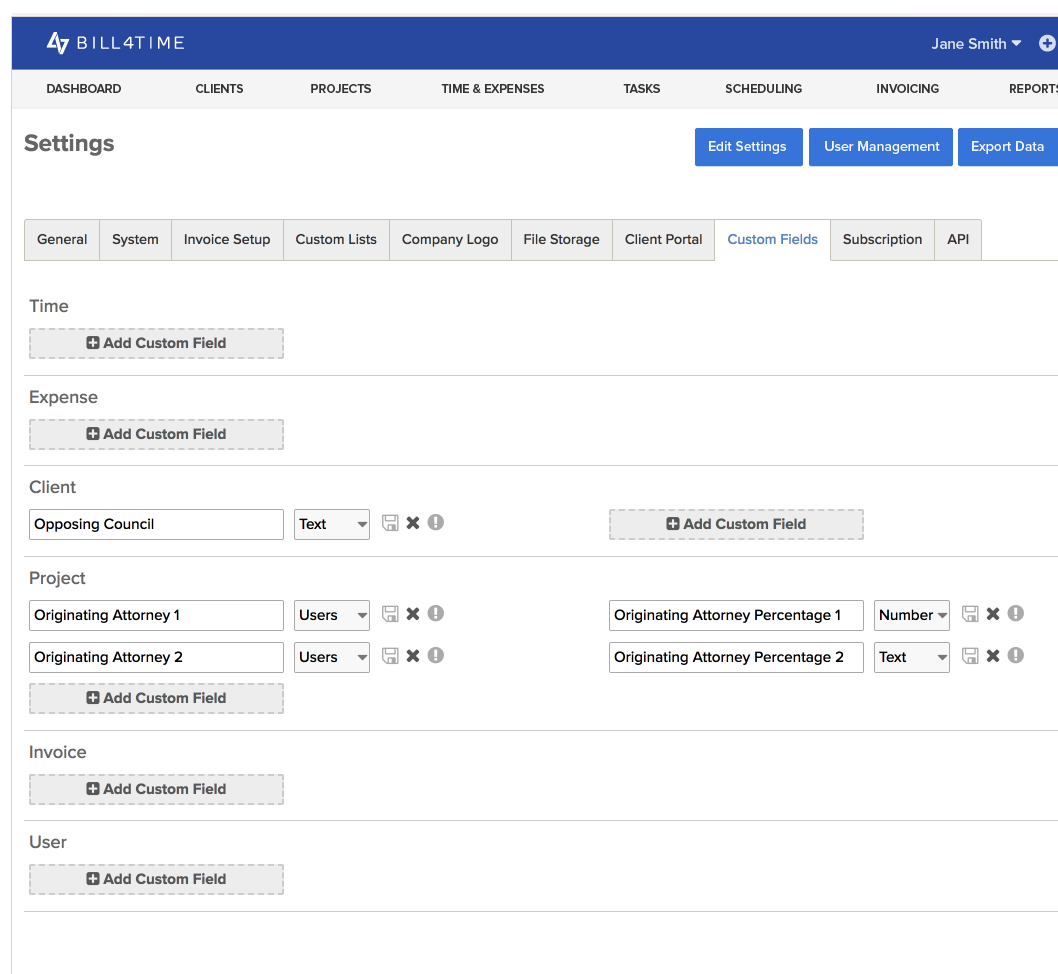Save the Originating Attorney 2 field

[x=390, y=656]
